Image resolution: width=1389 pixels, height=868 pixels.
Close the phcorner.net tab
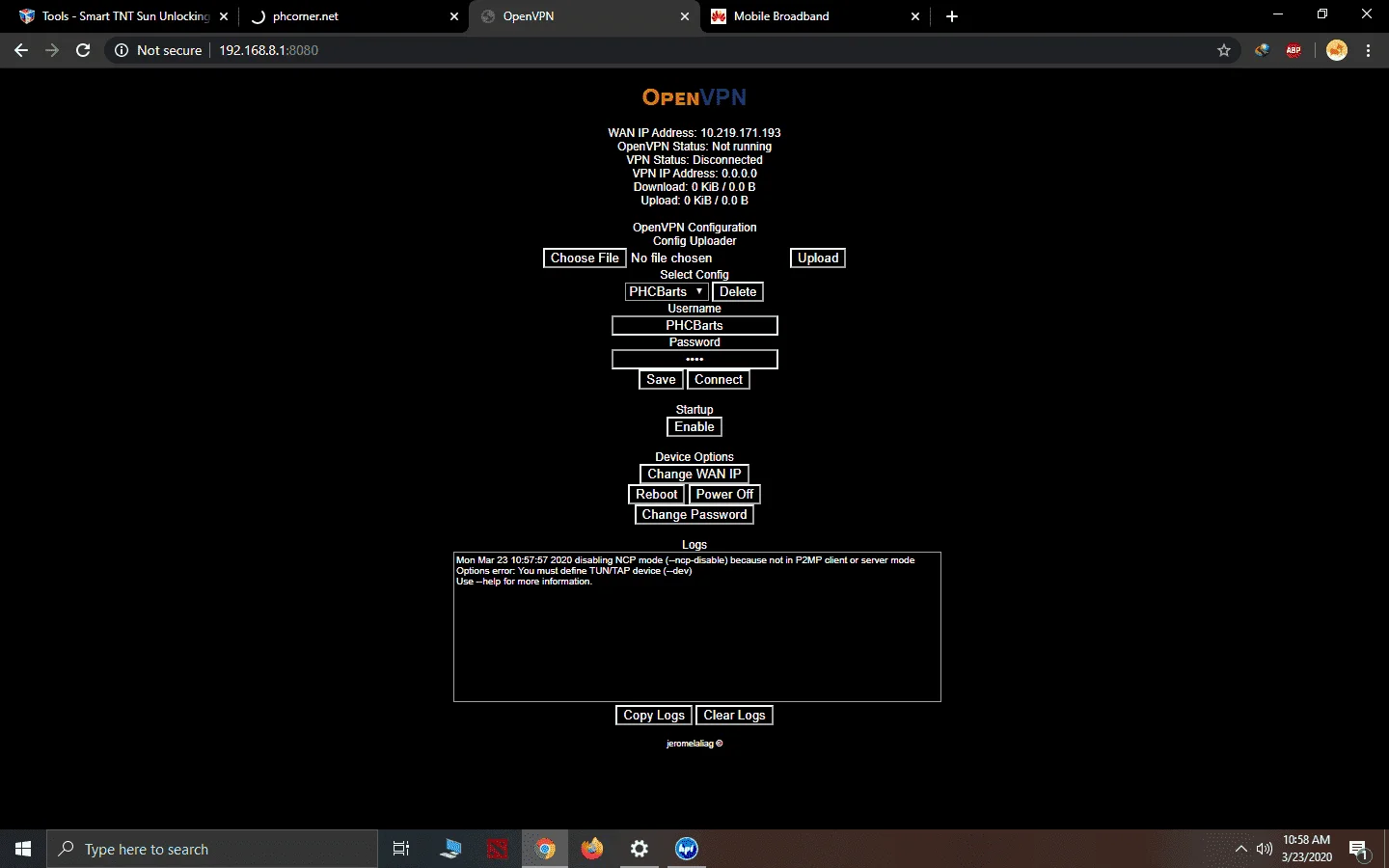tap(454, 16)
